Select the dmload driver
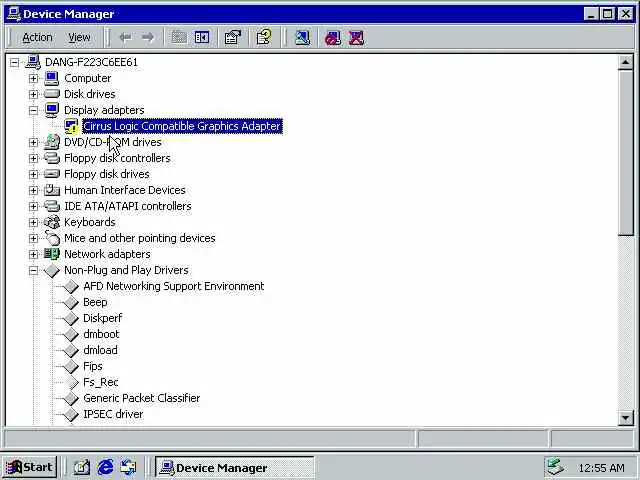Viewport: 640px width, 480px height. click(x=100, y=350)
